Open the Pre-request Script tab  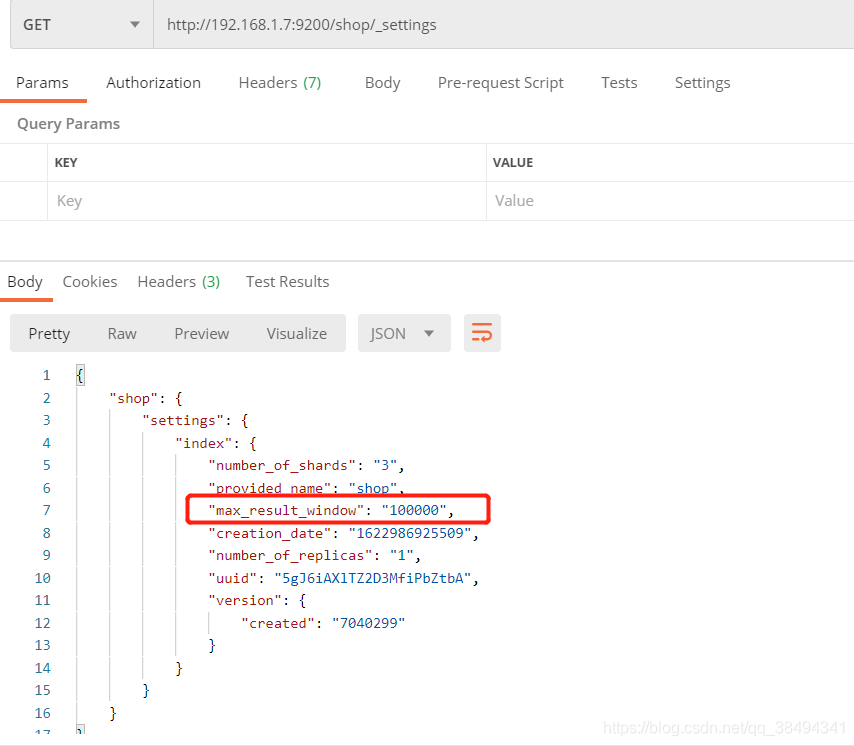500,83
